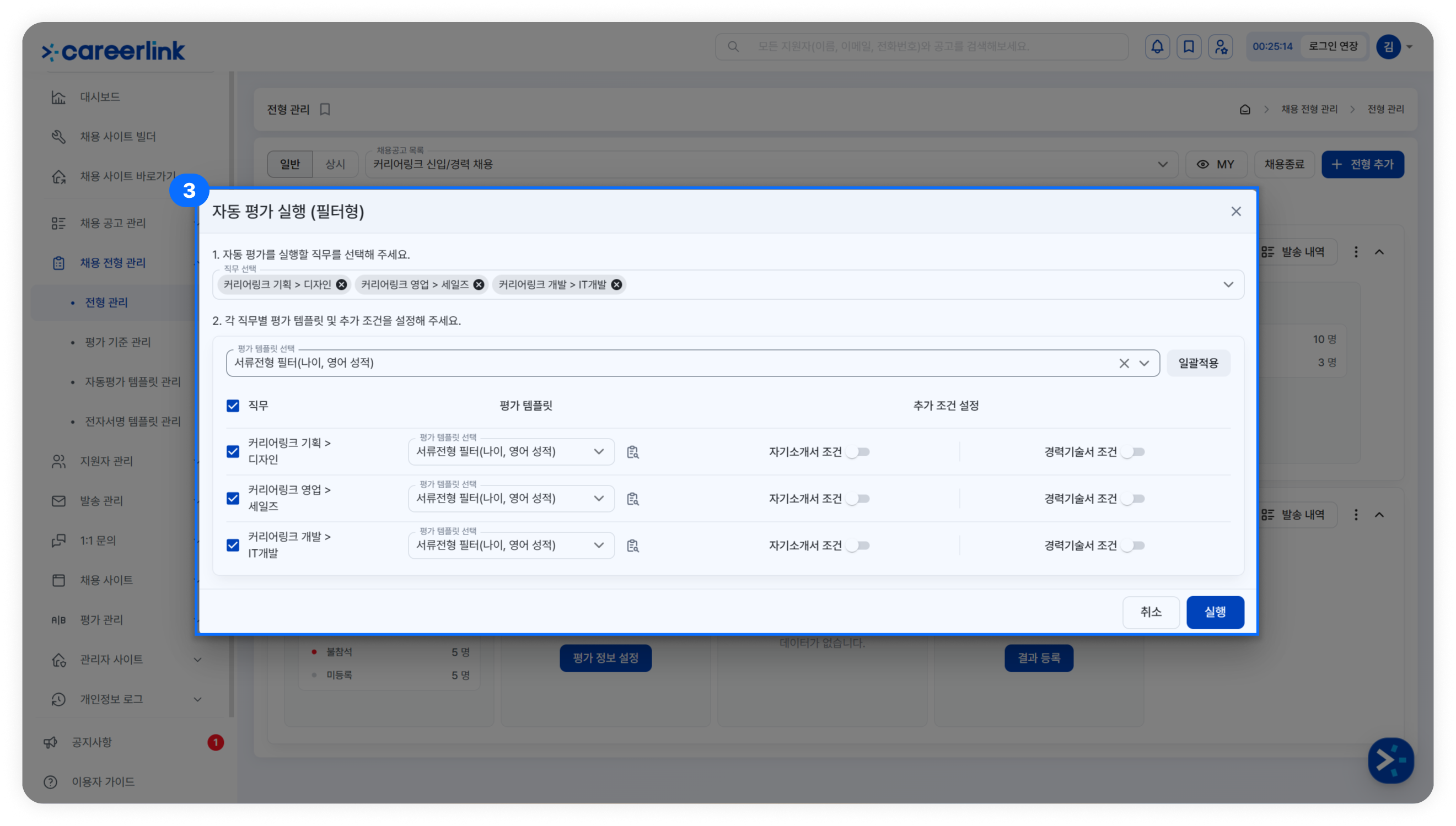Click the search magnifier icon

tap(733, 46)
